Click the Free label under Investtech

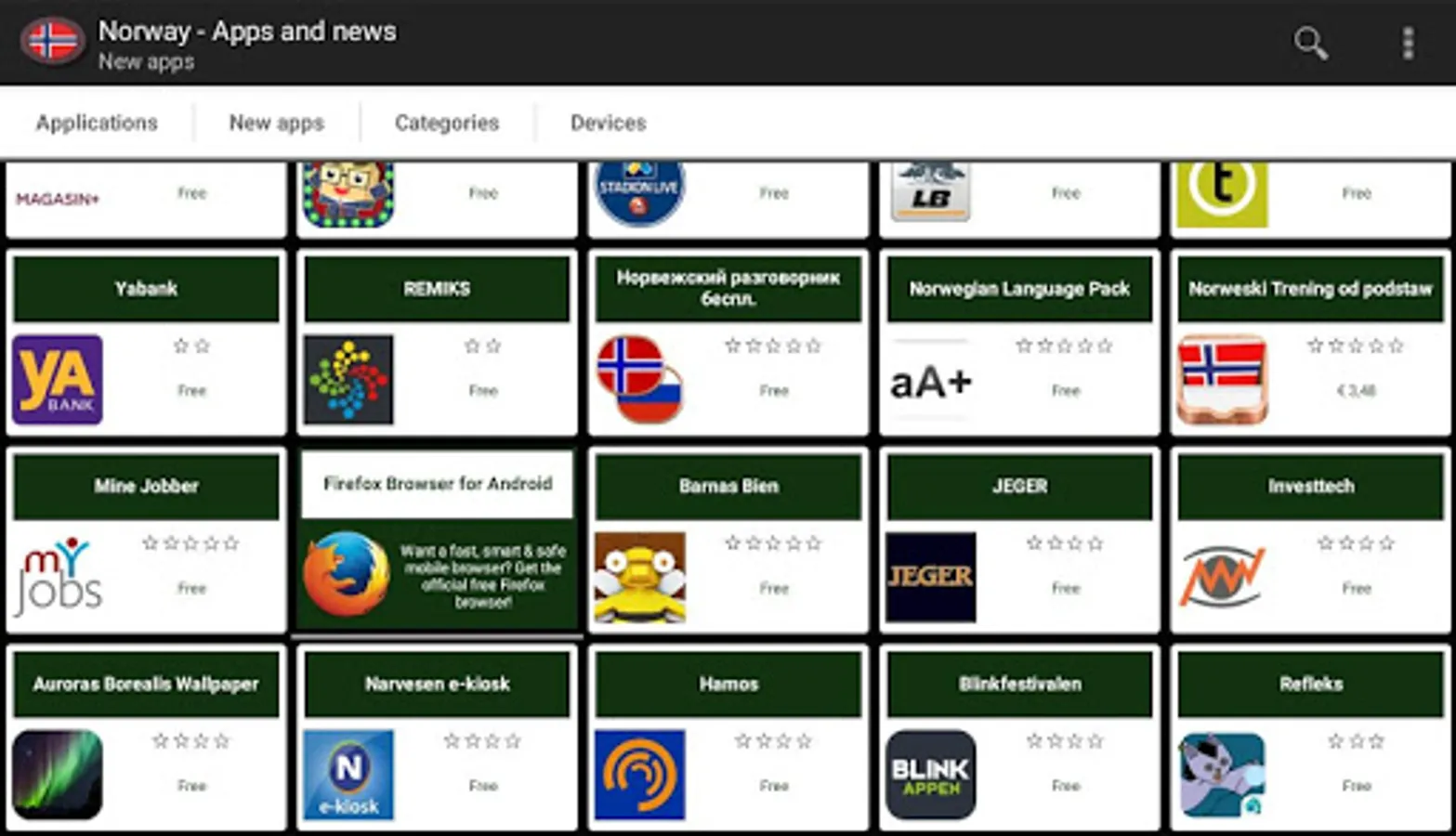1357,588
